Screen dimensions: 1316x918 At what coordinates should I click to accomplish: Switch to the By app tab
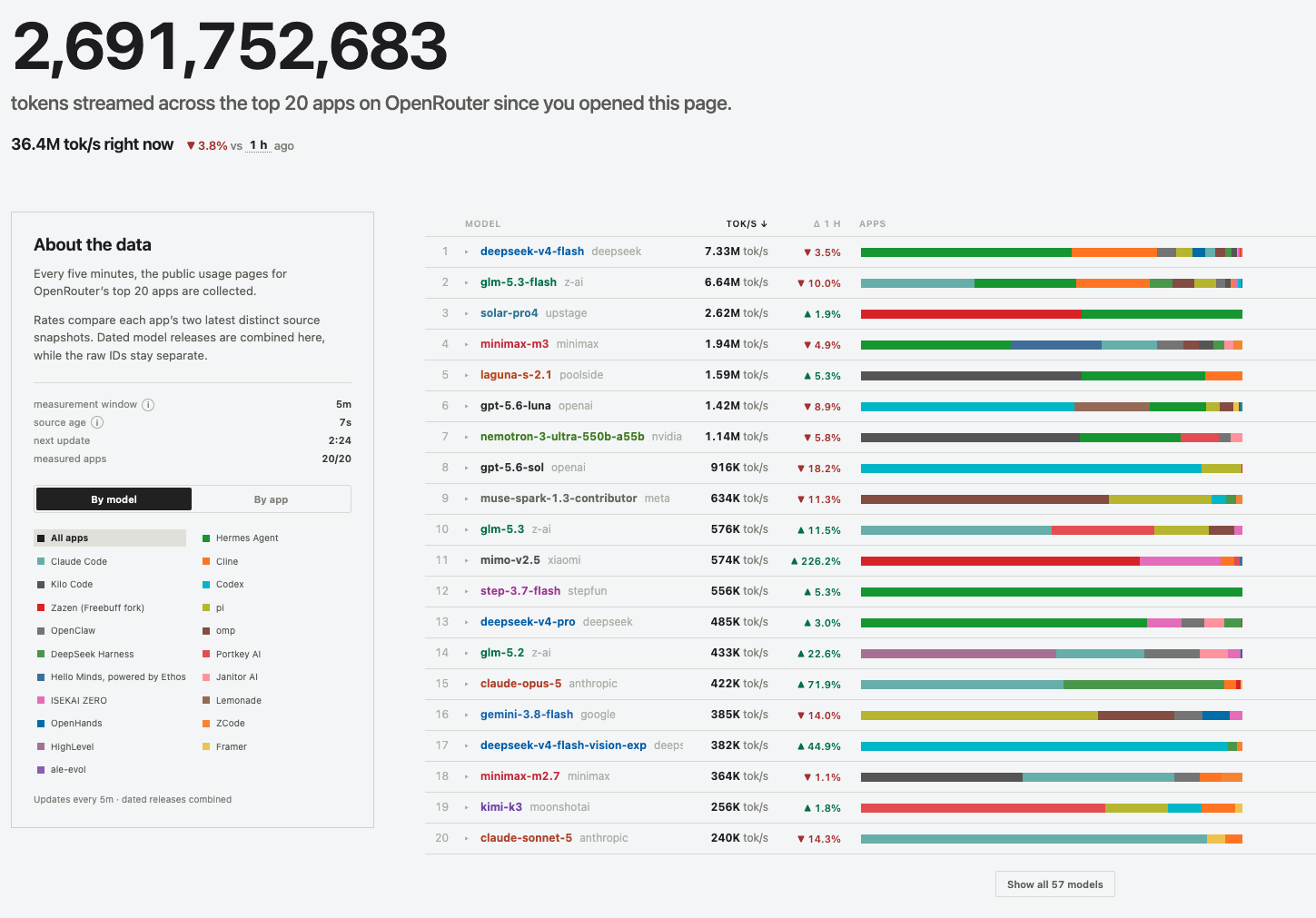coord(271,499)
